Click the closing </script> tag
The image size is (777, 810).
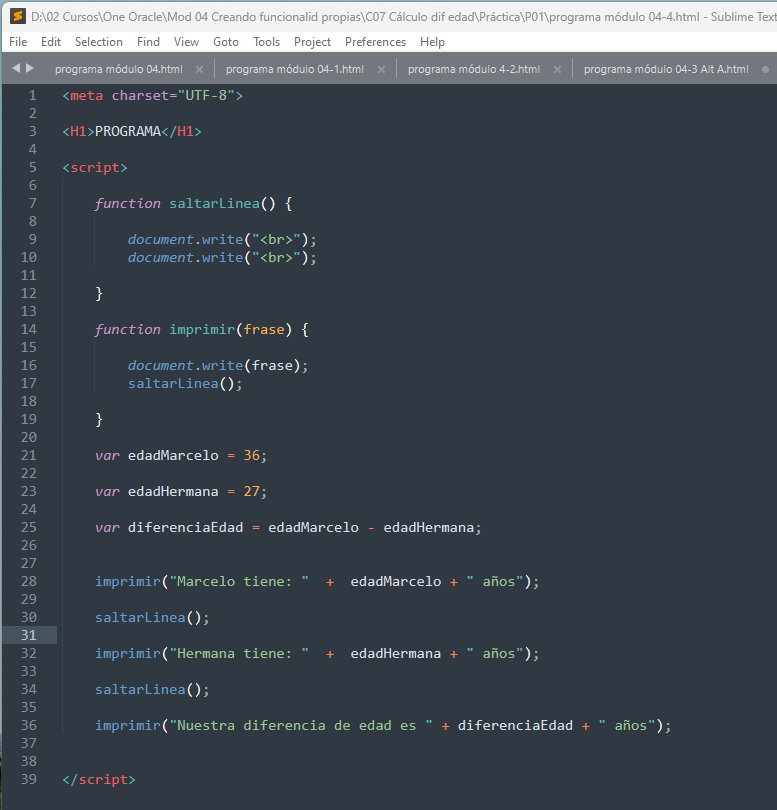99,780
